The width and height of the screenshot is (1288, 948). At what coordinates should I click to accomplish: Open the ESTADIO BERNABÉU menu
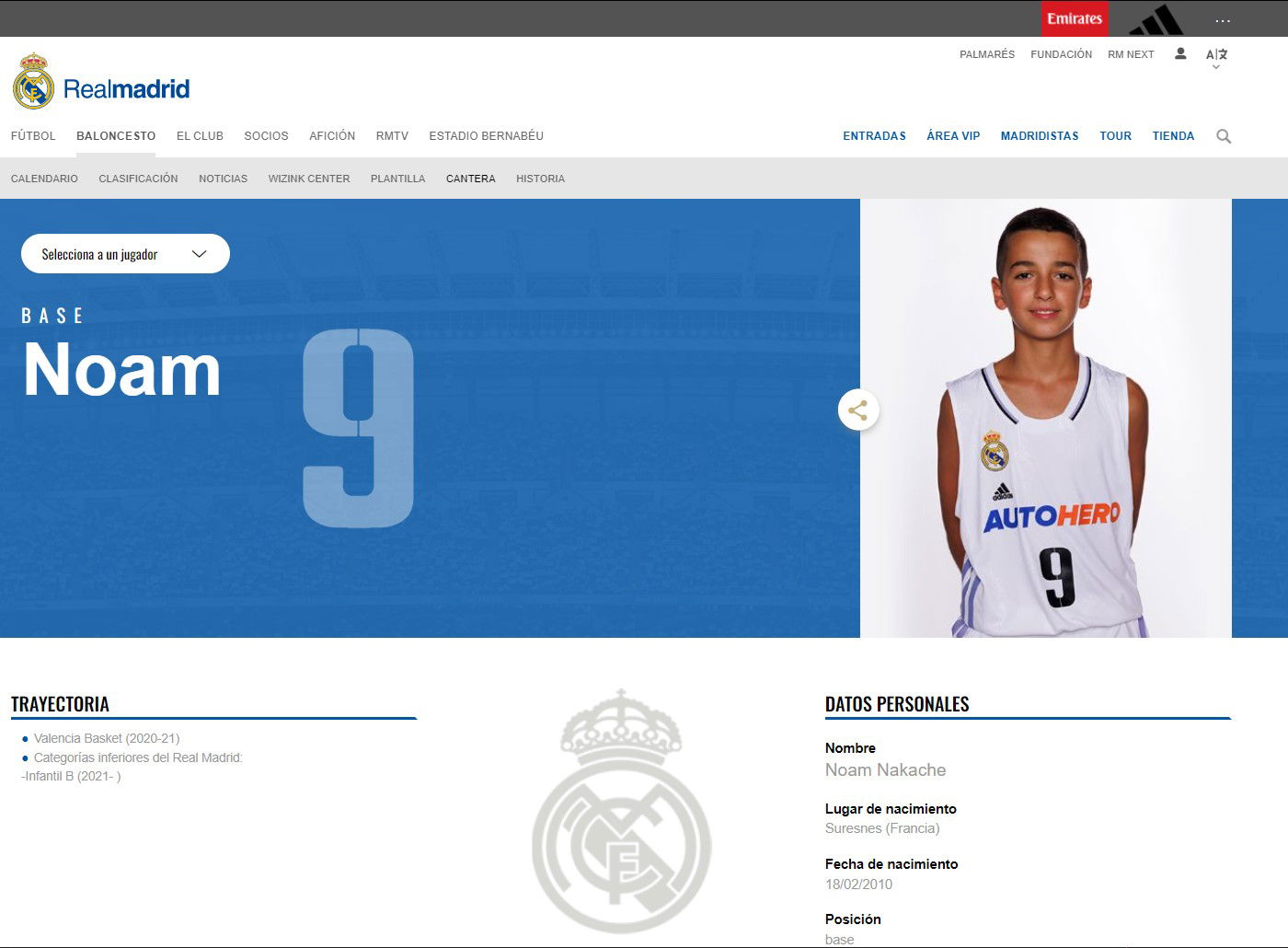coord(486,135)
